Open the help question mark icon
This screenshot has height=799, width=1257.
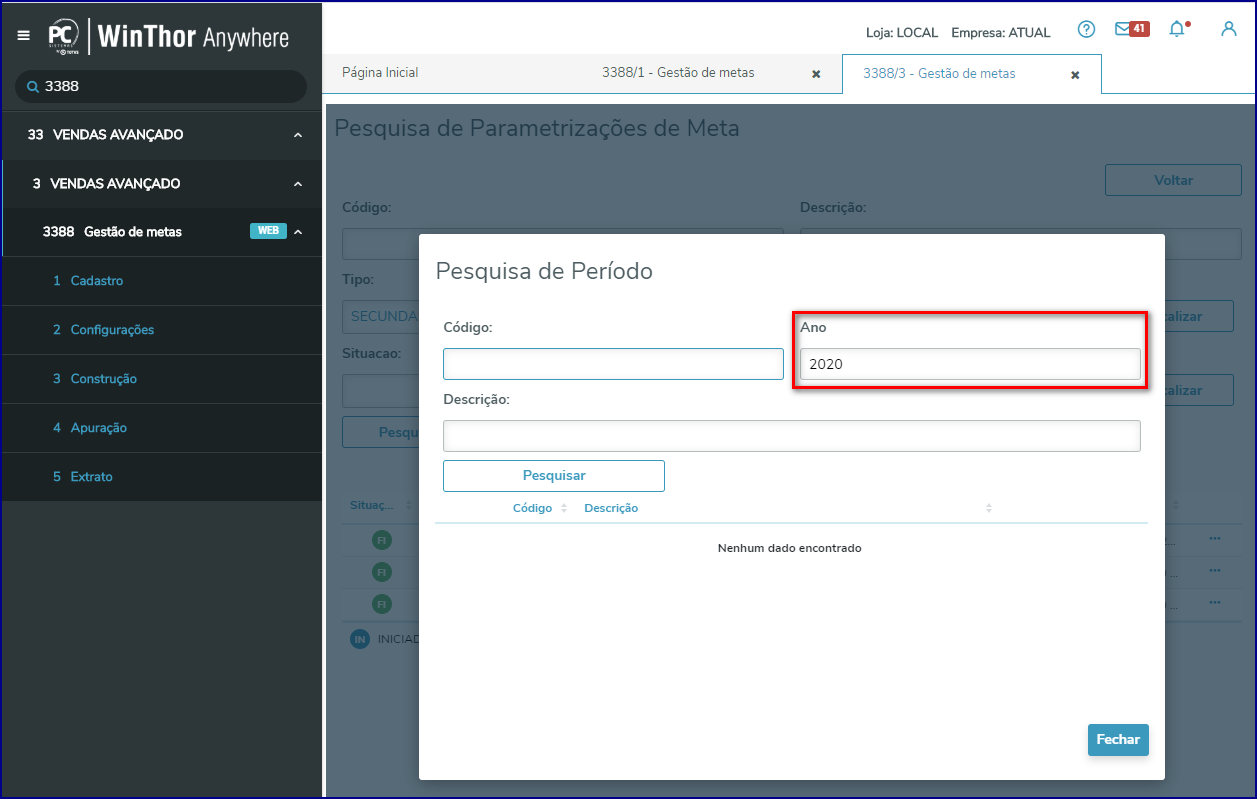pyautogui.click(x=1086, y=30)
